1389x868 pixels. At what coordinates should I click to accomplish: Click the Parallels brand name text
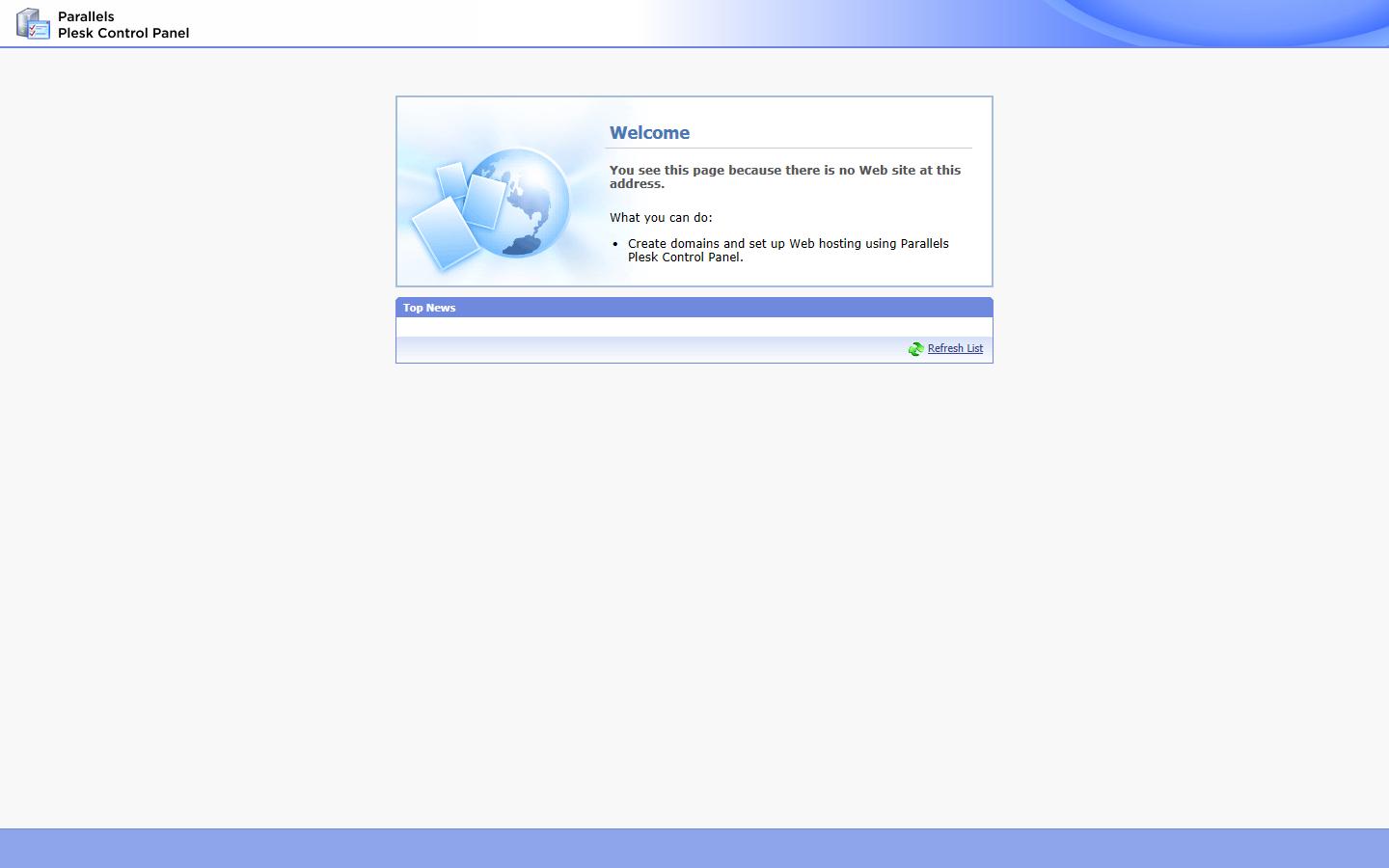coord(86,16)
